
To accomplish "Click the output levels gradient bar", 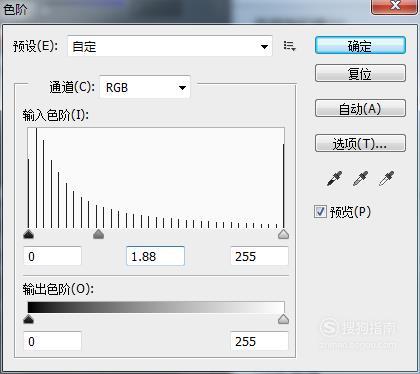I will (x=156, y=307).
